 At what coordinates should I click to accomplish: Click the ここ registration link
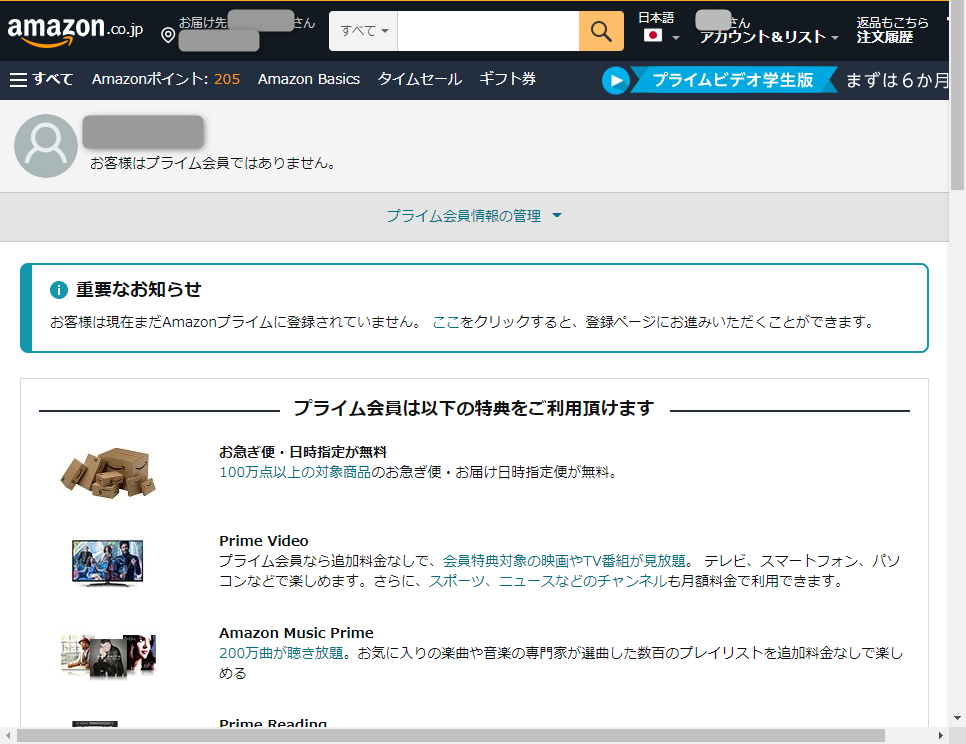(x=446, y=322)
